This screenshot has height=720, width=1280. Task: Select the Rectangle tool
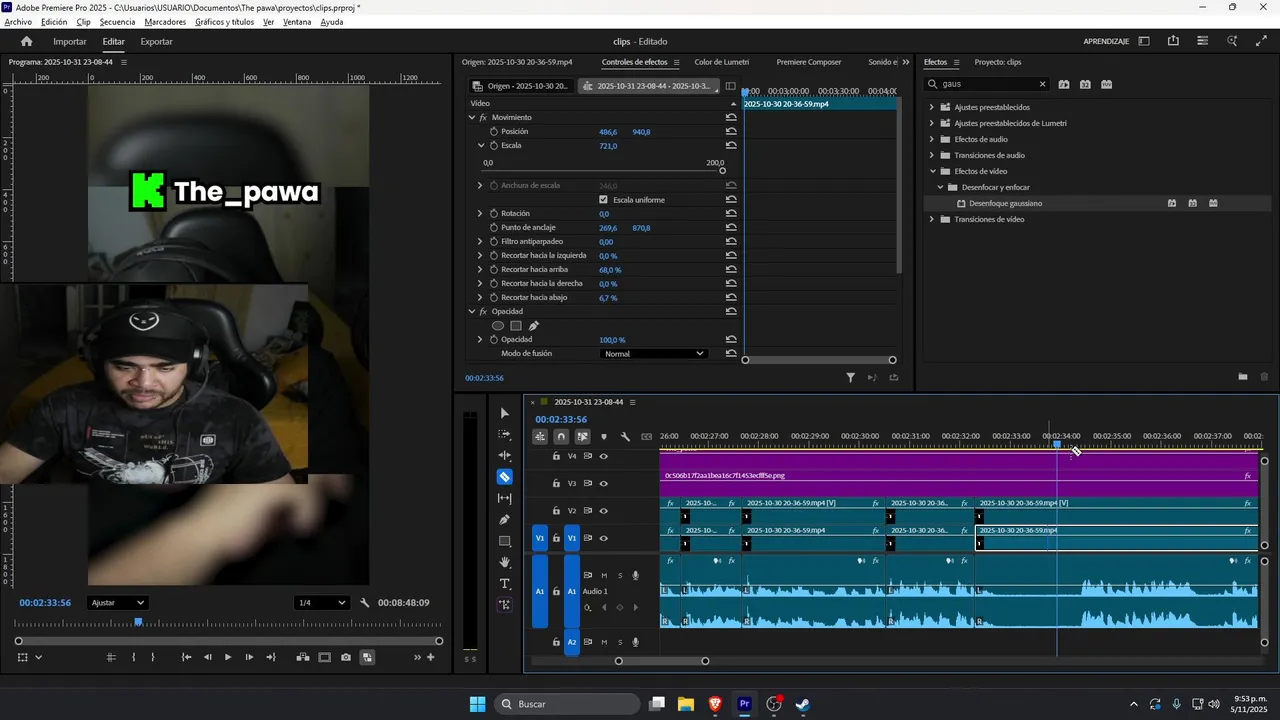pos(504,541)
